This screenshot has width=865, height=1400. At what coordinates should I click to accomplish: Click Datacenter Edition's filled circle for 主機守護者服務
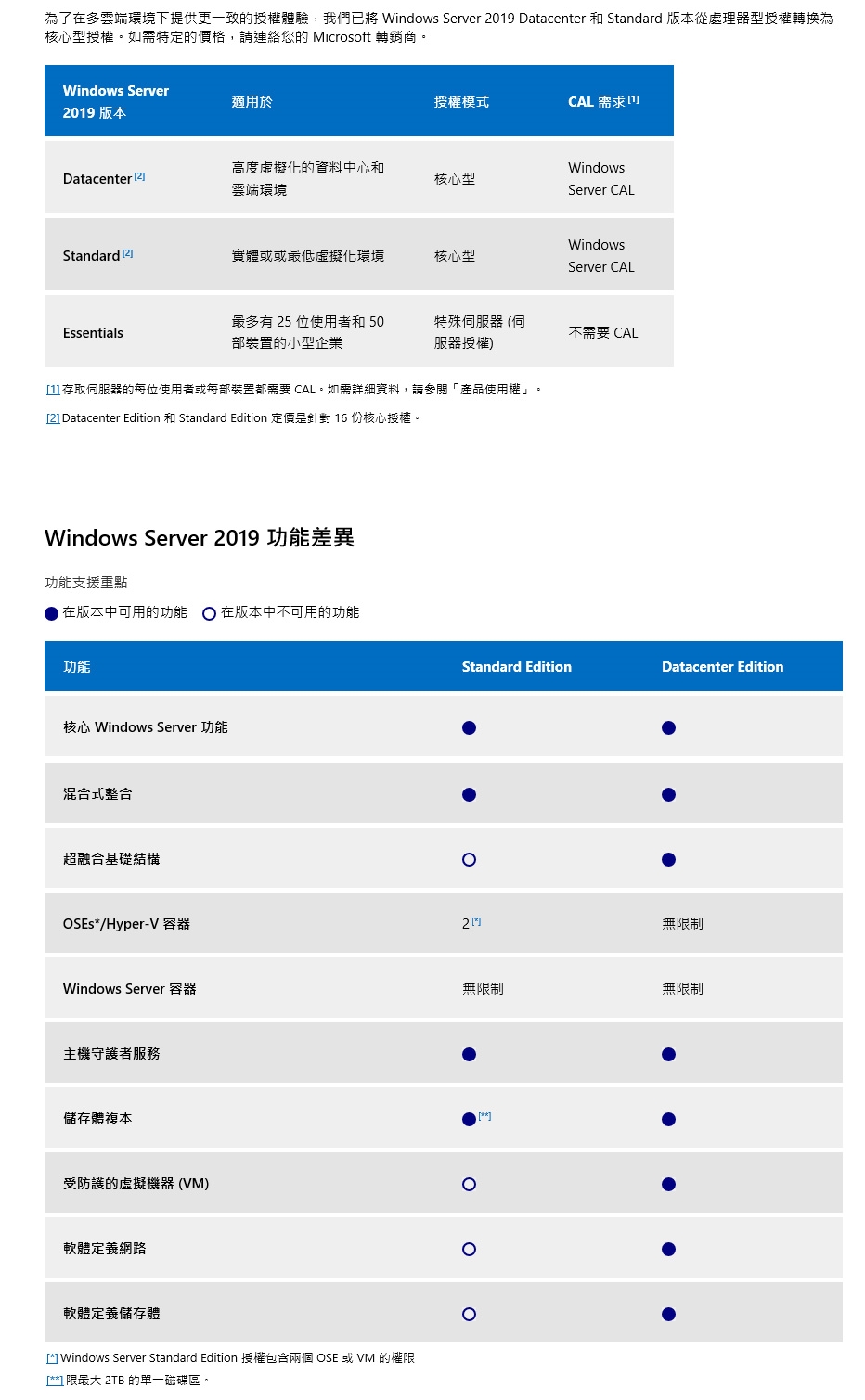point(668,1055)
